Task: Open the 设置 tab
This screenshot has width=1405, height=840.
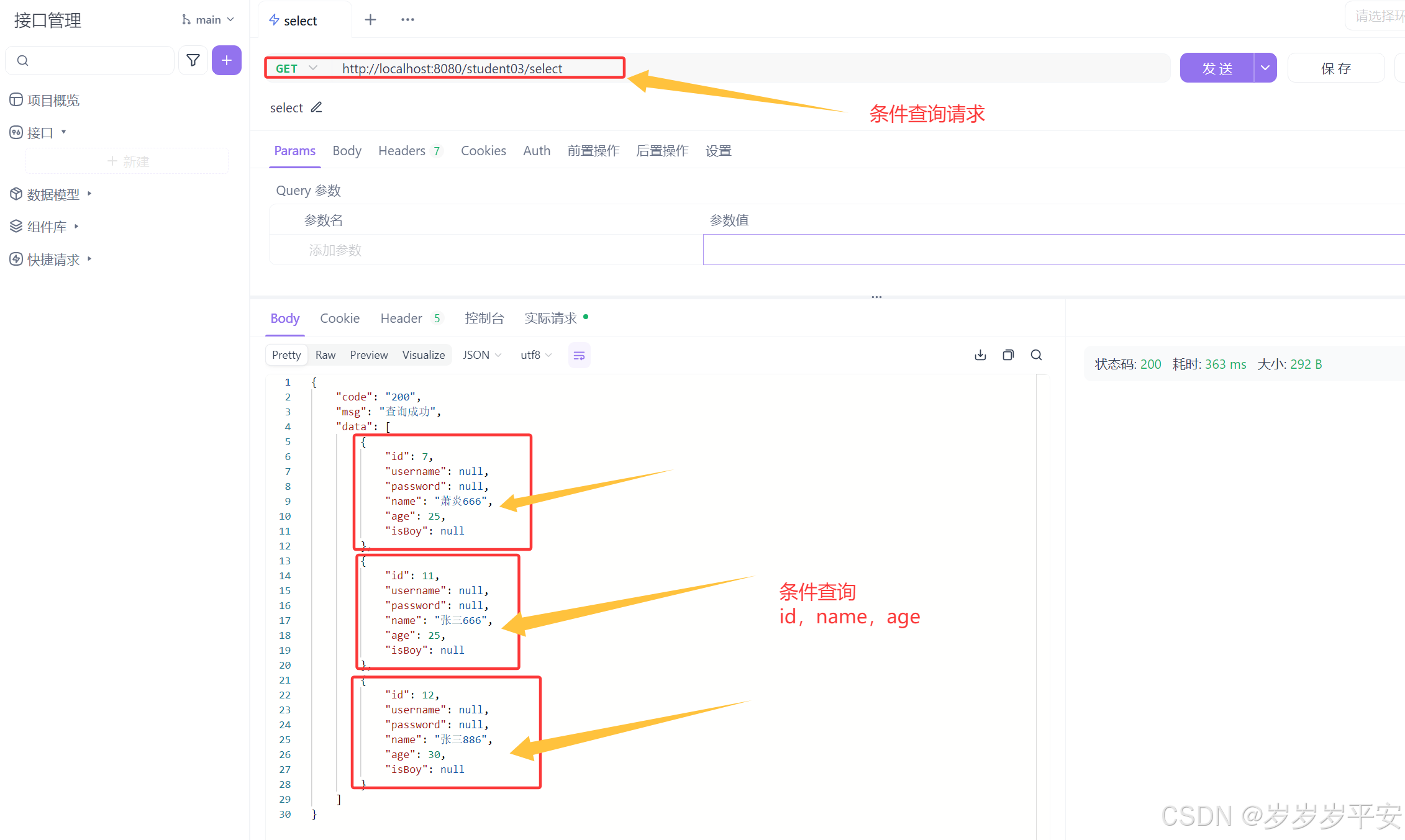Action: pyautogui.click(x=719, y=151)
